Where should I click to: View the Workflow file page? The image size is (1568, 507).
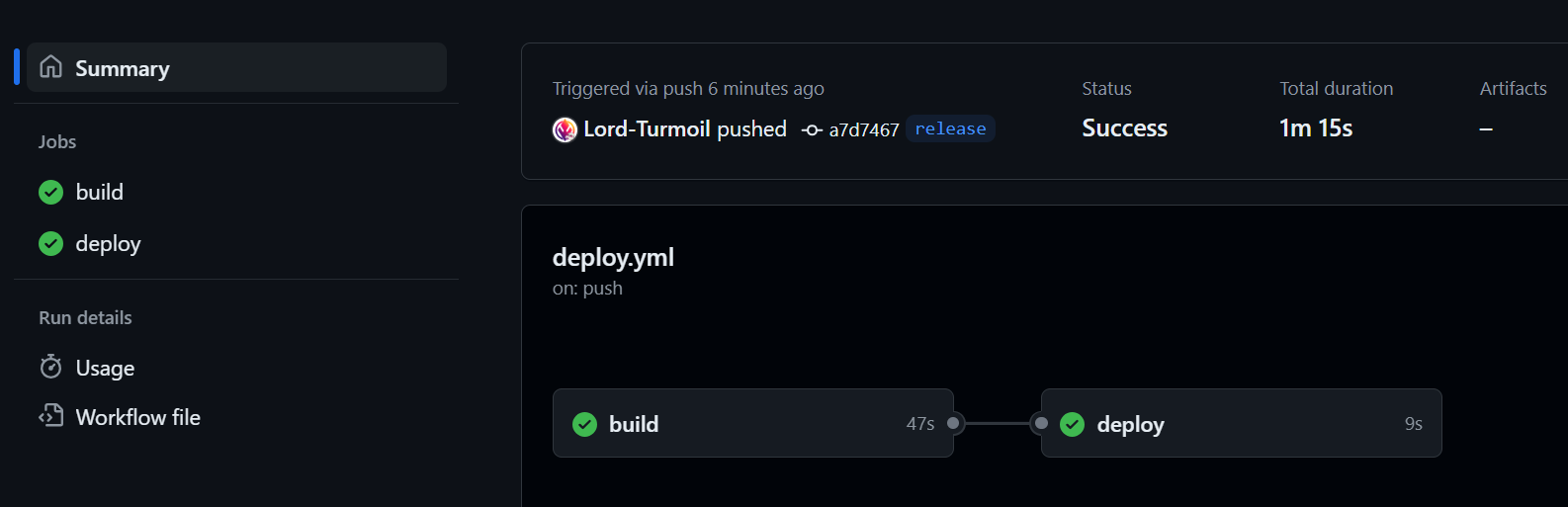click(138, 417)
